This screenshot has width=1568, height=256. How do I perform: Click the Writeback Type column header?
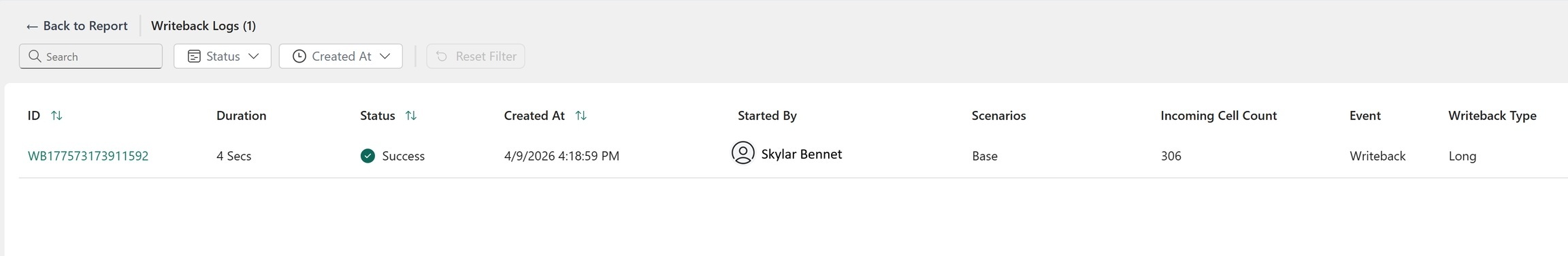click(1492, 116)
